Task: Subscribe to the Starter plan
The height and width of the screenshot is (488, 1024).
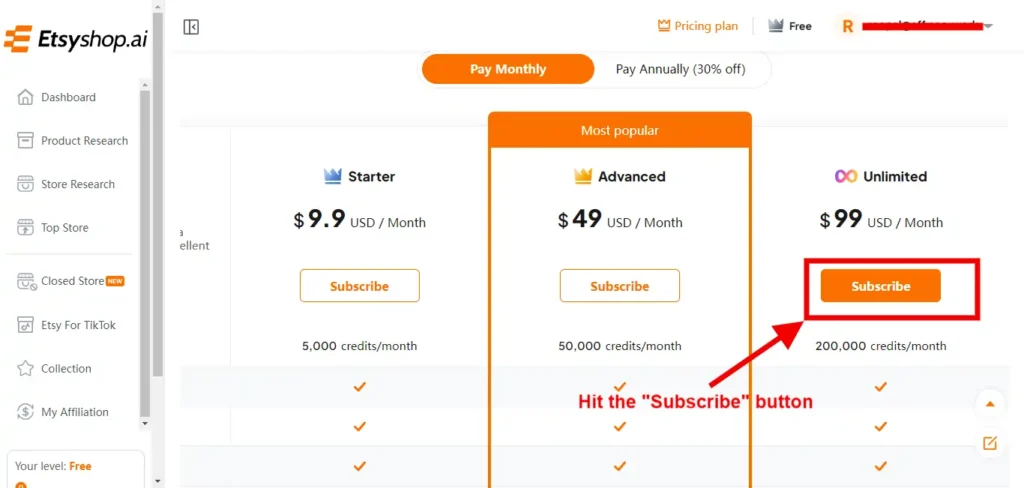Action: click(x=359, y=286)
